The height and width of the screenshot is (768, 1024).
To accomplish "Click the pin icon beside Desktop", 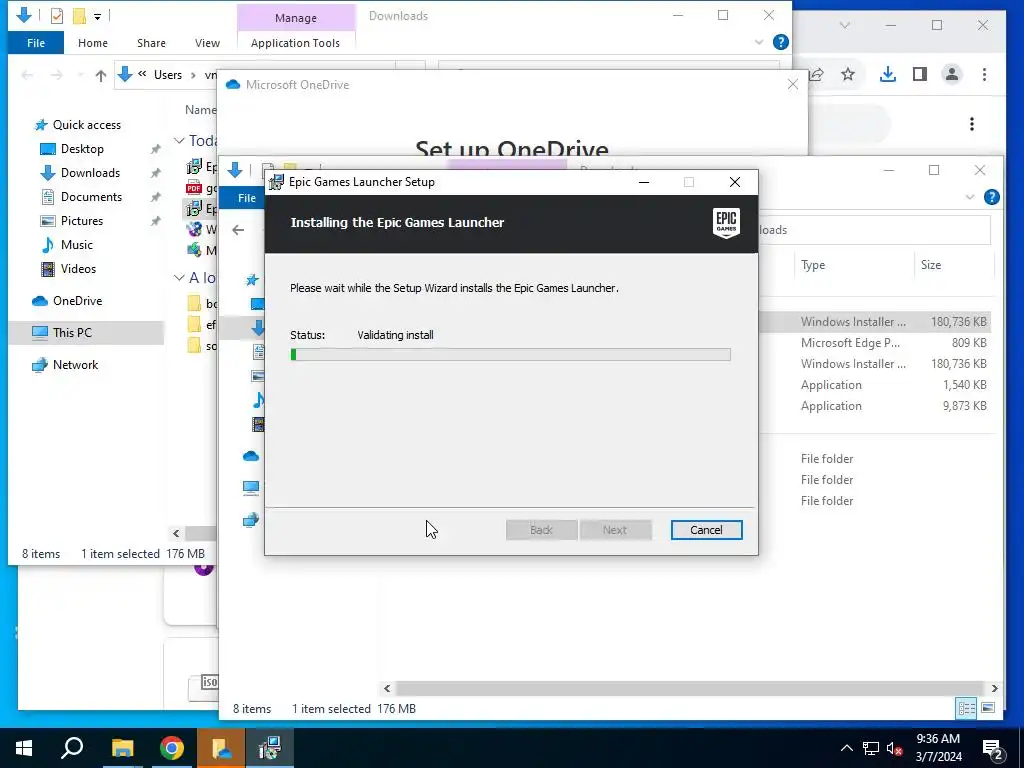I will [155, 149].
